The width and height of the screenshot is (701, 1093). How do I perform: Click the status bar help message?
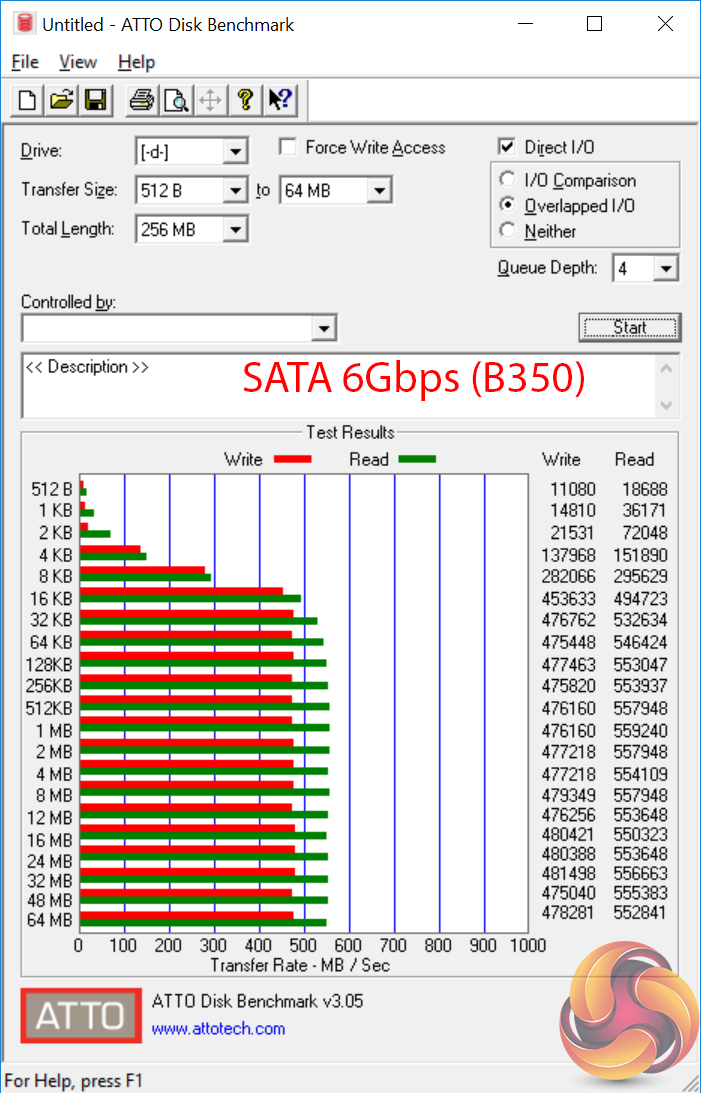(x=73, y=1081)
